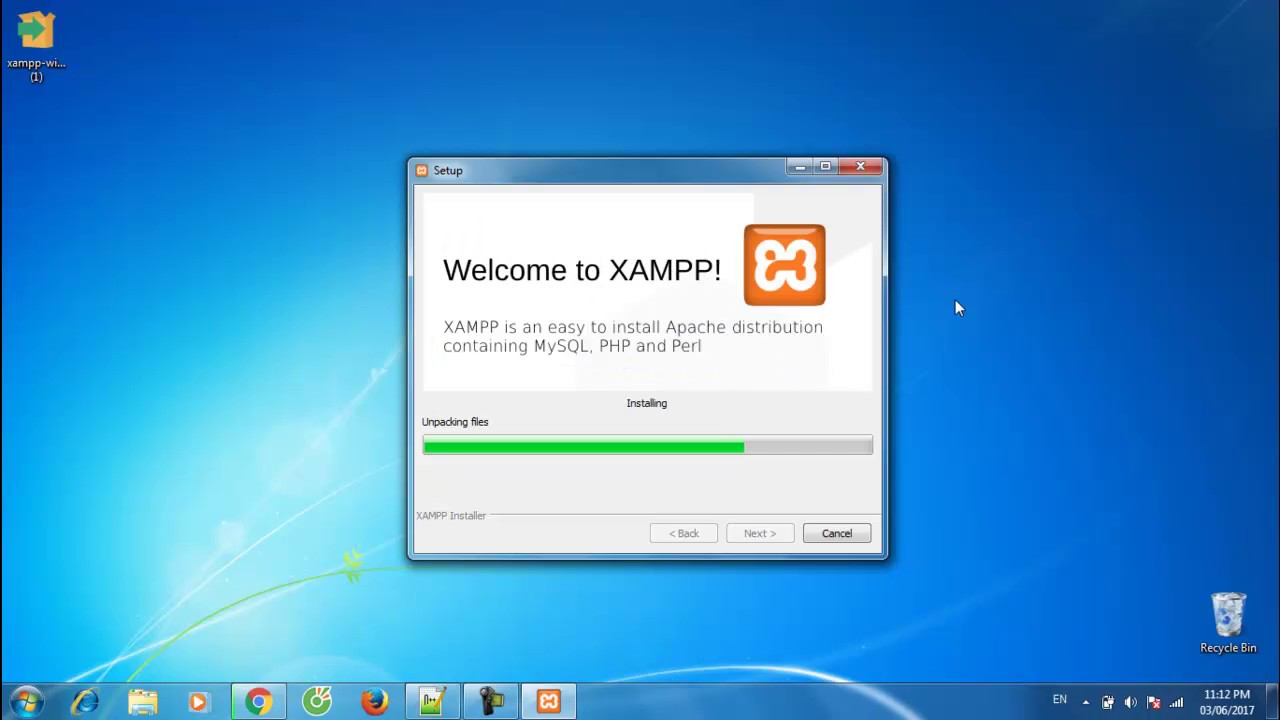
Task: Show hidden system tray icons
Action: (1086, 702)
